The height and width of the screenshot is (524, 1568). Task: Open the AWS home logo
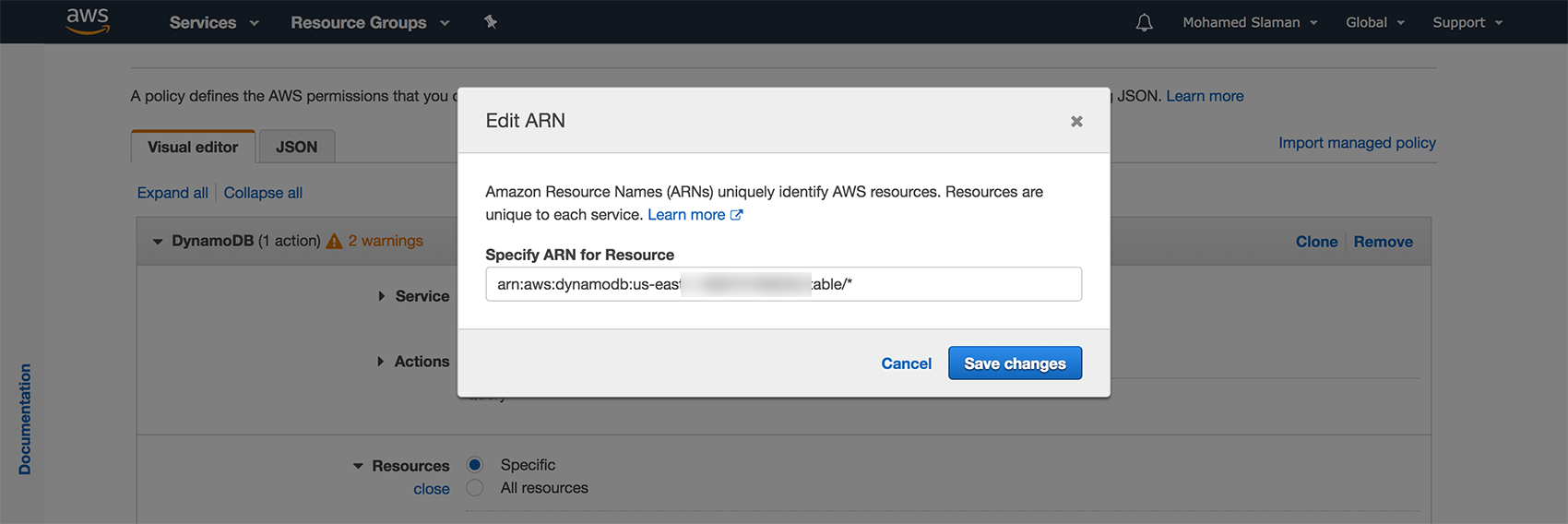tap(88, 21)
